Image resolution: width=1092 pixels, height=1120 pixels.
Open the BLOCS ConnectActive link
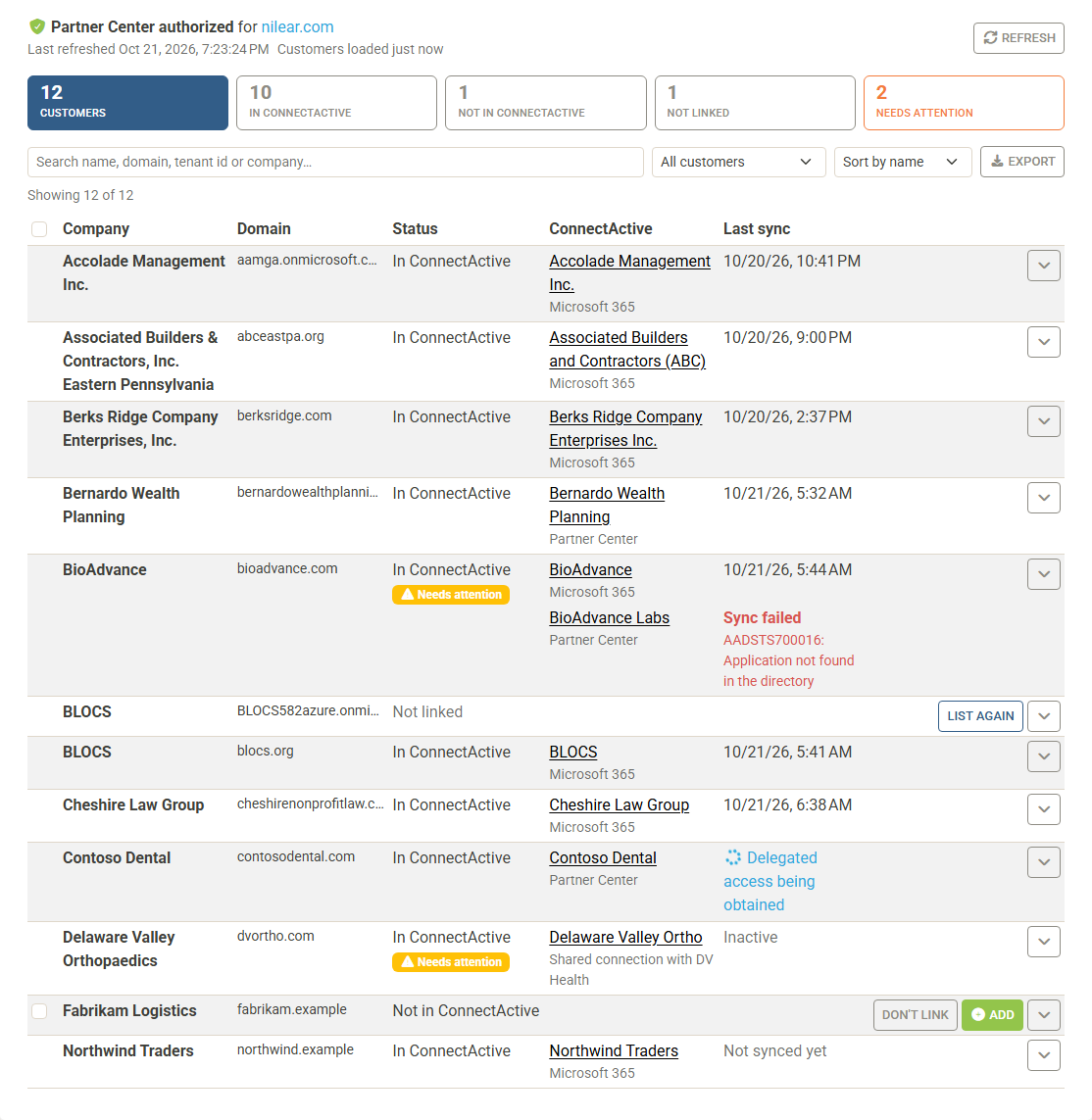click(x=573, y=753)
